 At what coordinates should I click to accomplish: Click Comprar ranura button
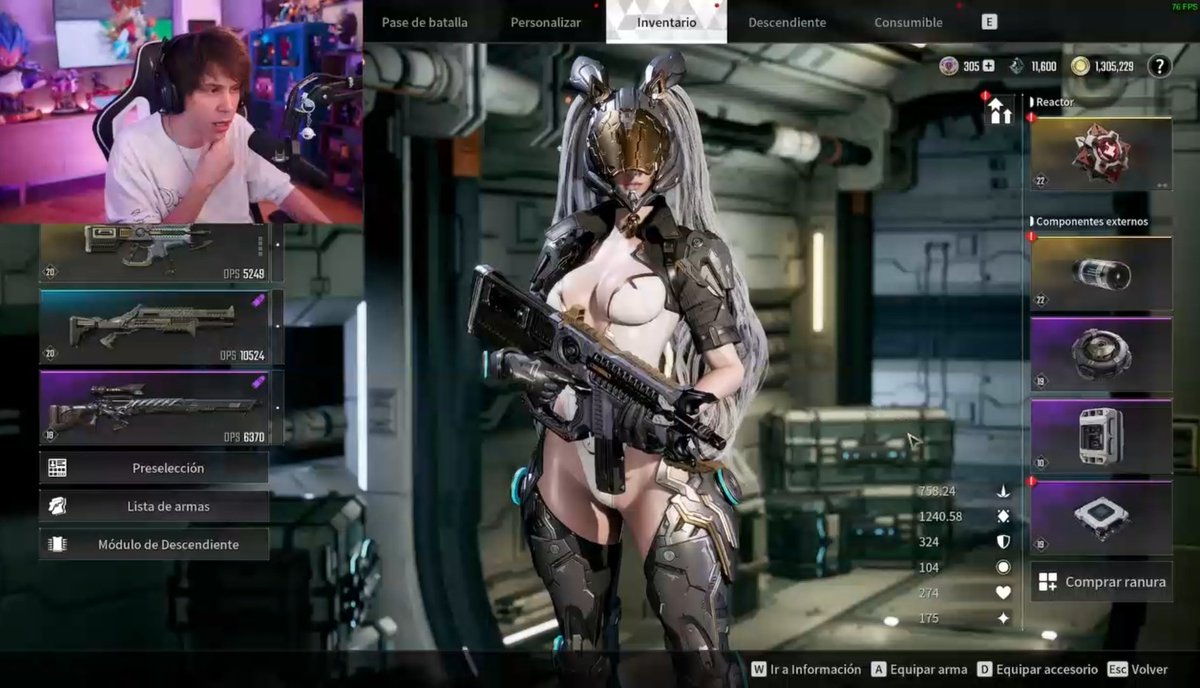1101,581
